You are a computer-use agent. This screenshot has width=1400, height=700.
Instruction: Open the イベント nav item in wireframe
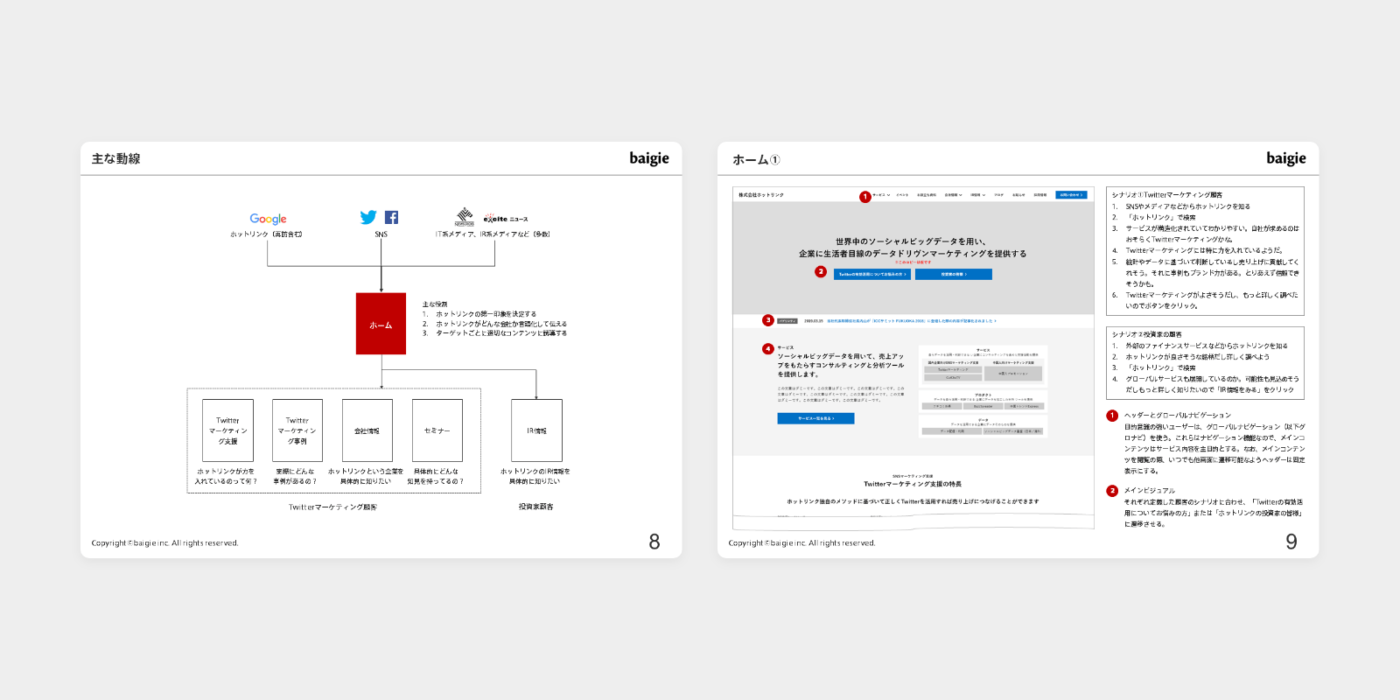pos(902,195)
